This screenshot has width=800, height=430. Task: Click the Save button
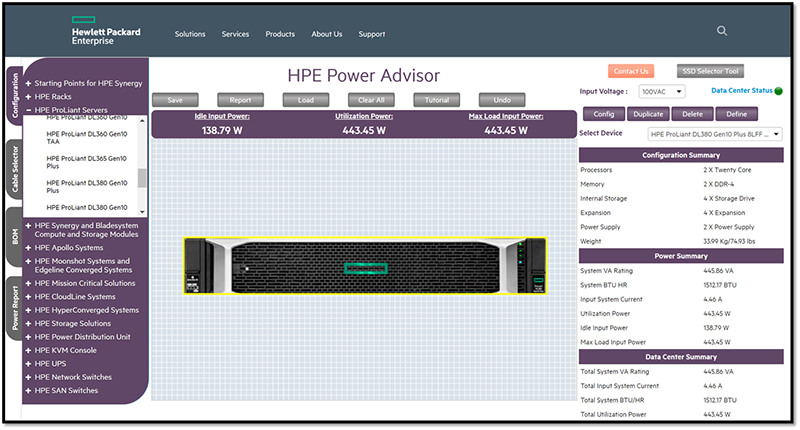tap(175, 100)
